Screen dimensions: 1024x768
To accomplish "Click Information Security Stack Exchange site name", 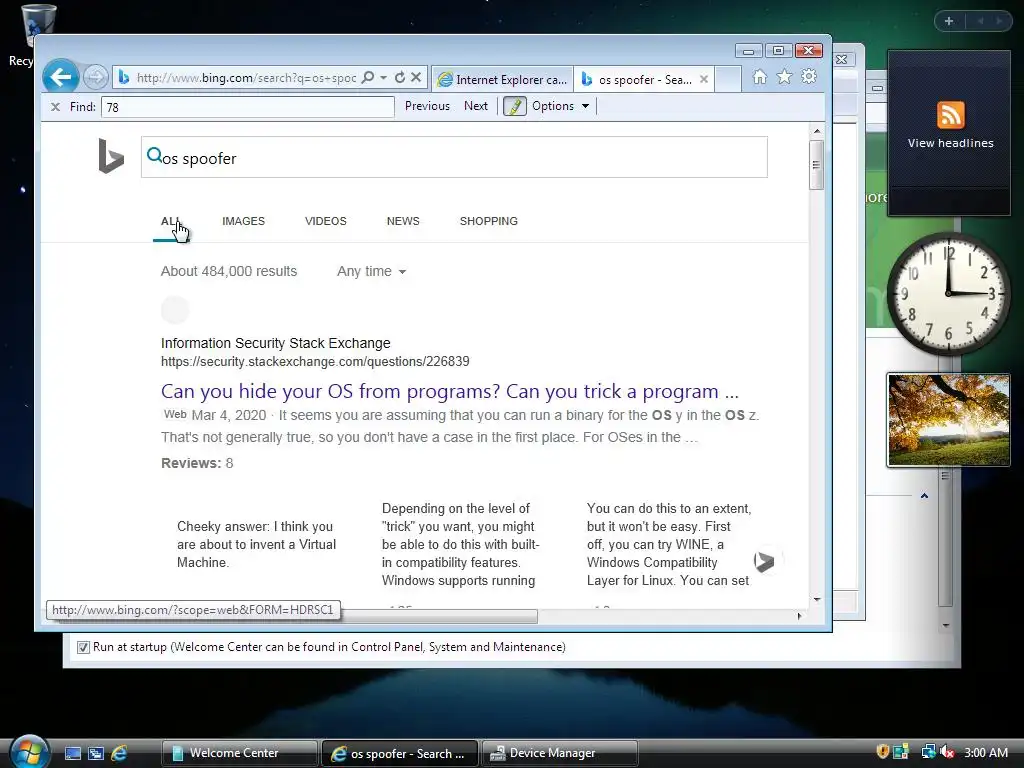I will 276,344.
